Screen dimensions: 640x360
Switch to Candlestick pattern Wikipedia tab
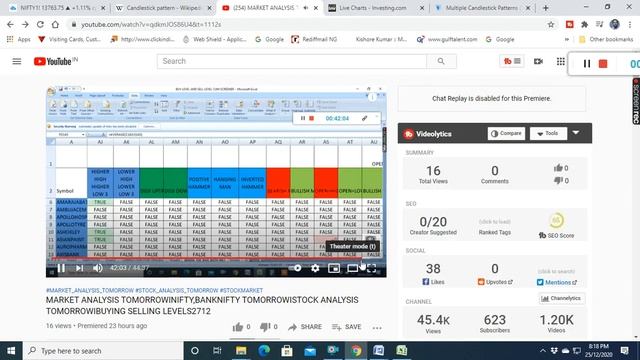[x=164, y=8]
